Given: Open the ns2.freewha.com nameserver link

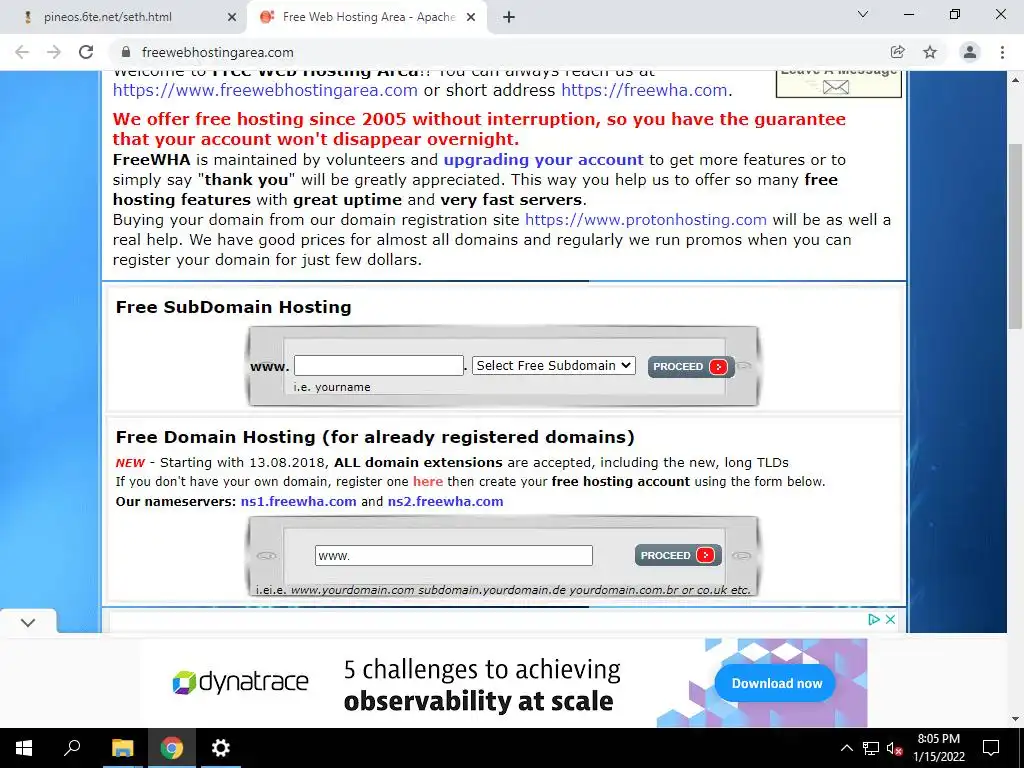Looking at the screenshot, I should coord(445,502).
